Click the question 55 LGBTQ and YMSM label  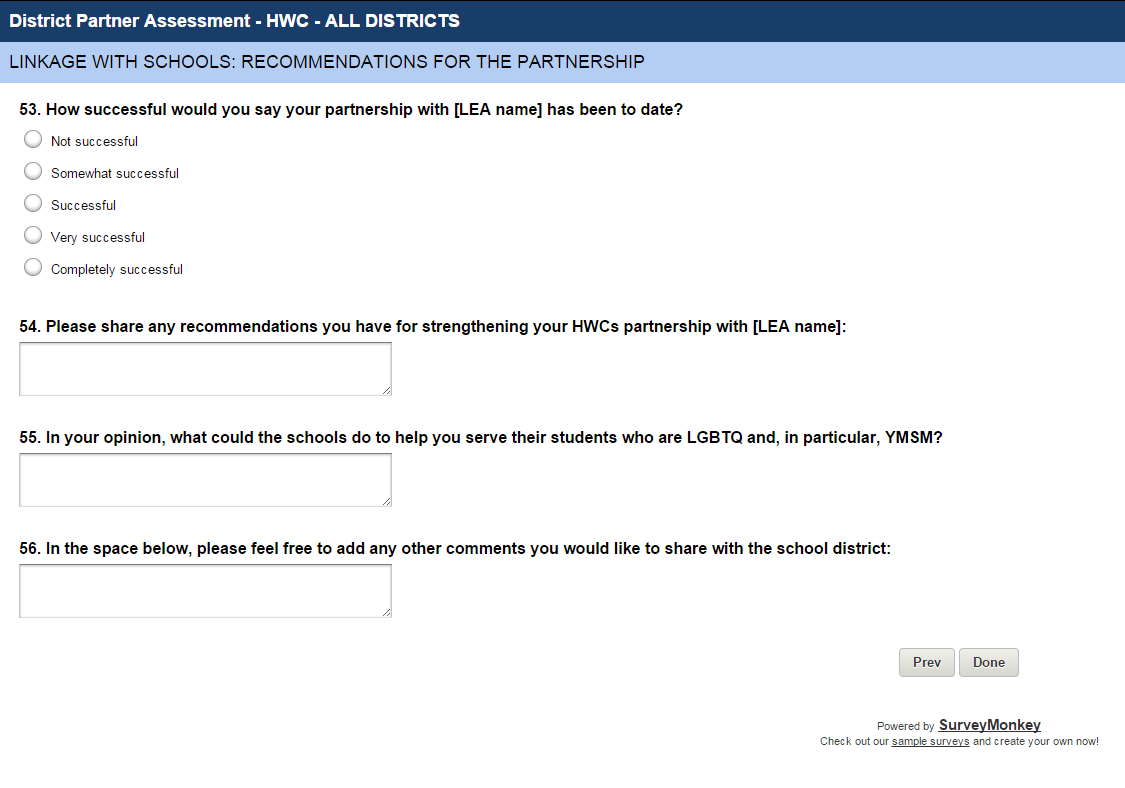tap(481, 437)
